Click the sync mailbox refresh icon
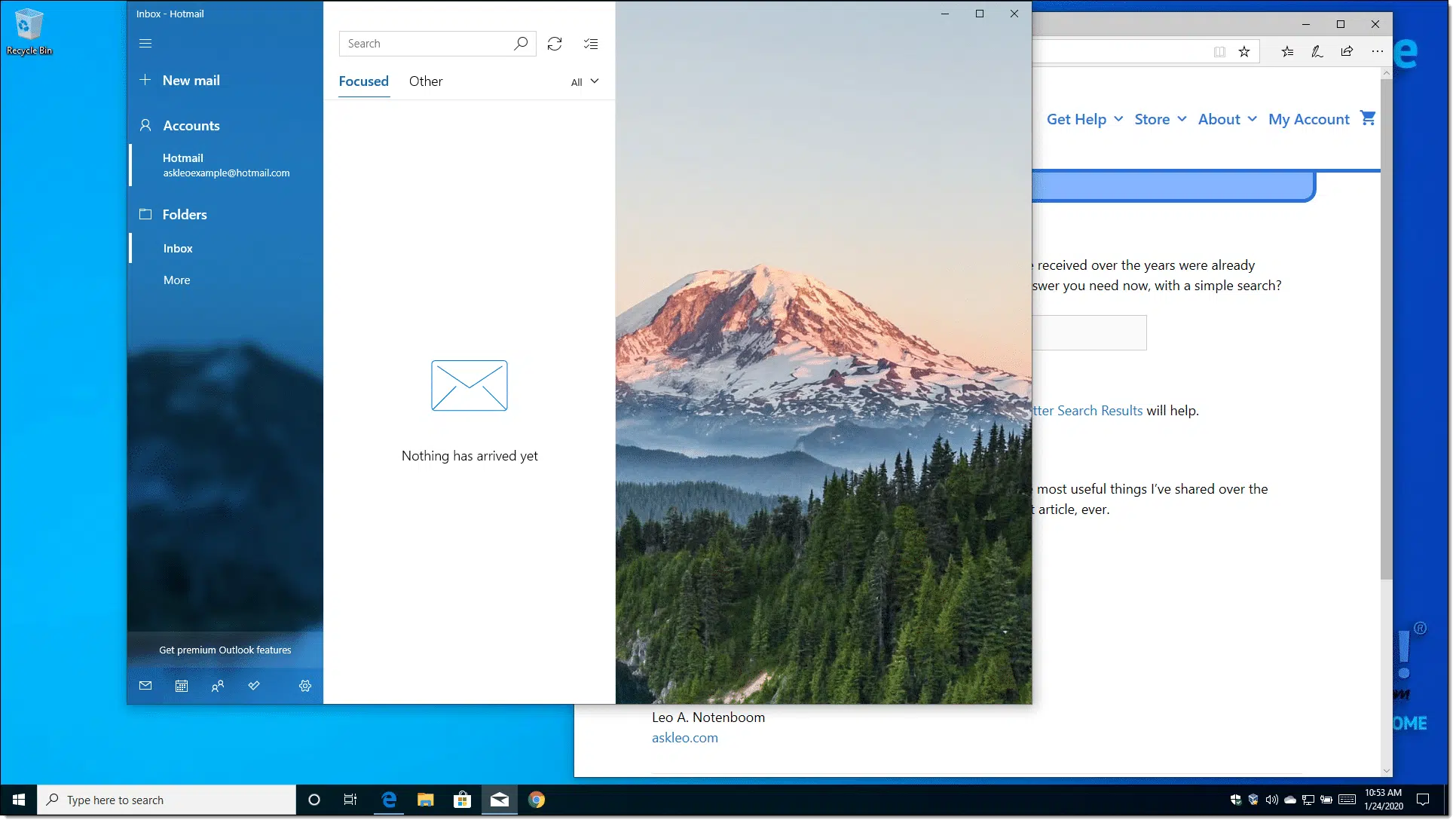Image resolution: width=1456 pixels, height=823 pixels. coord(555,44)
